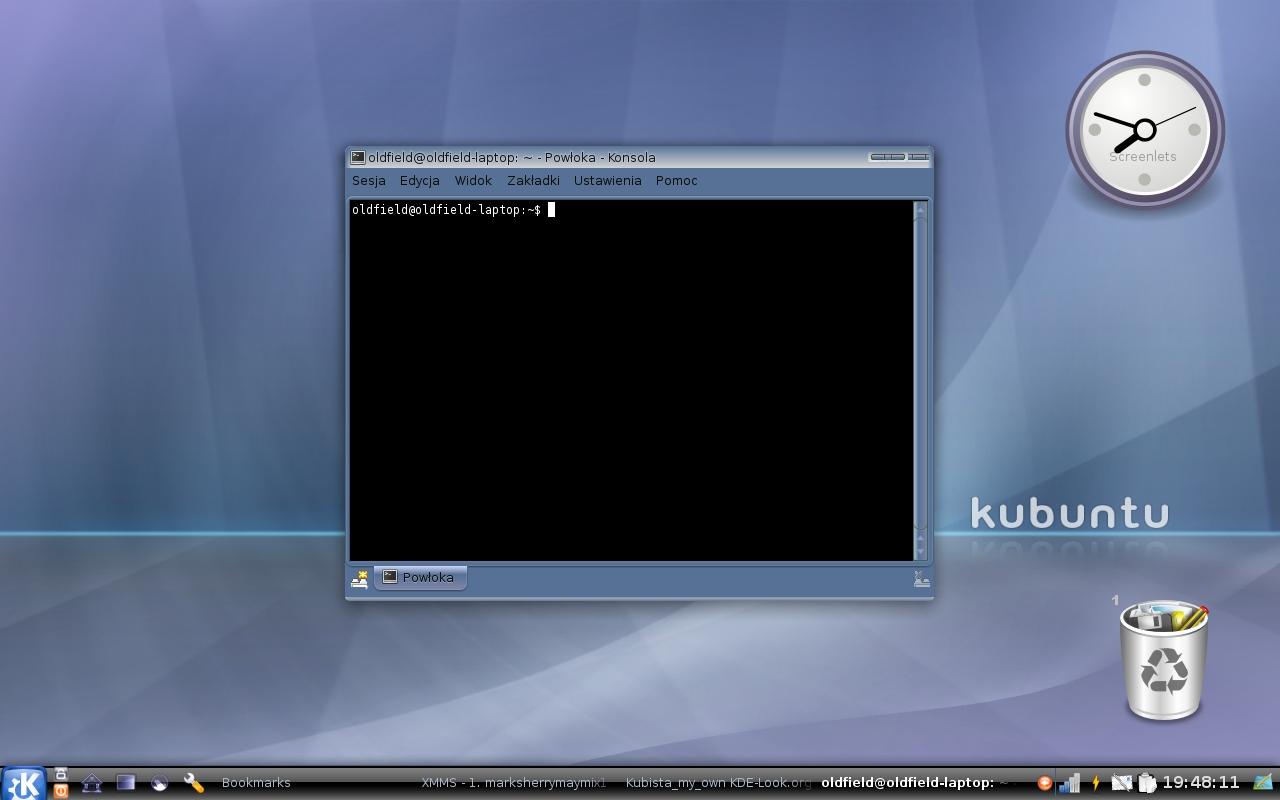Open the Zakładki menu
Viewport: 1280px width, 800px height.
(533, 181)
